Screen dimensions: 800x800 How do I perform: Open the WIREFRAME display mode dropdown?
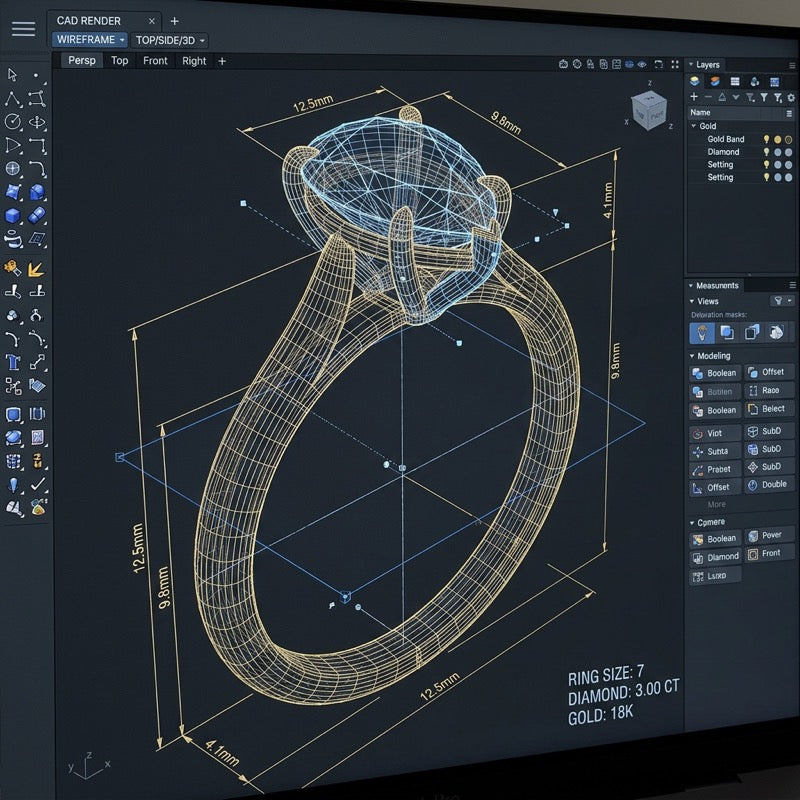(89, 39)
